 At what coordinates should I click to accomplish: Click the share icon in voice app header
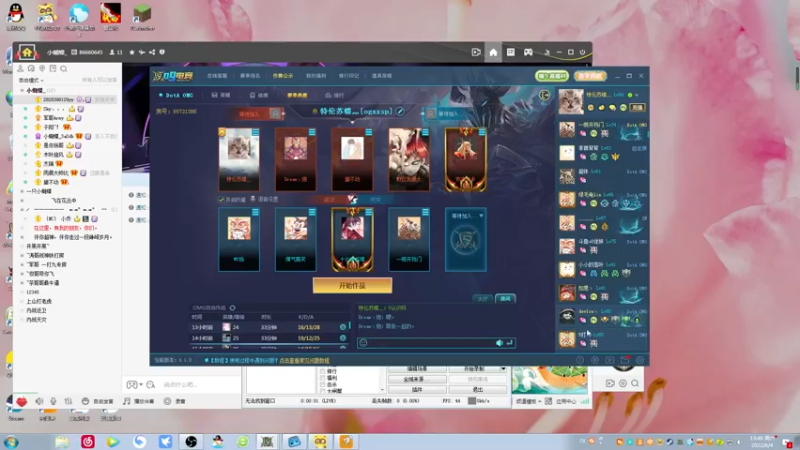pos(152,52)
